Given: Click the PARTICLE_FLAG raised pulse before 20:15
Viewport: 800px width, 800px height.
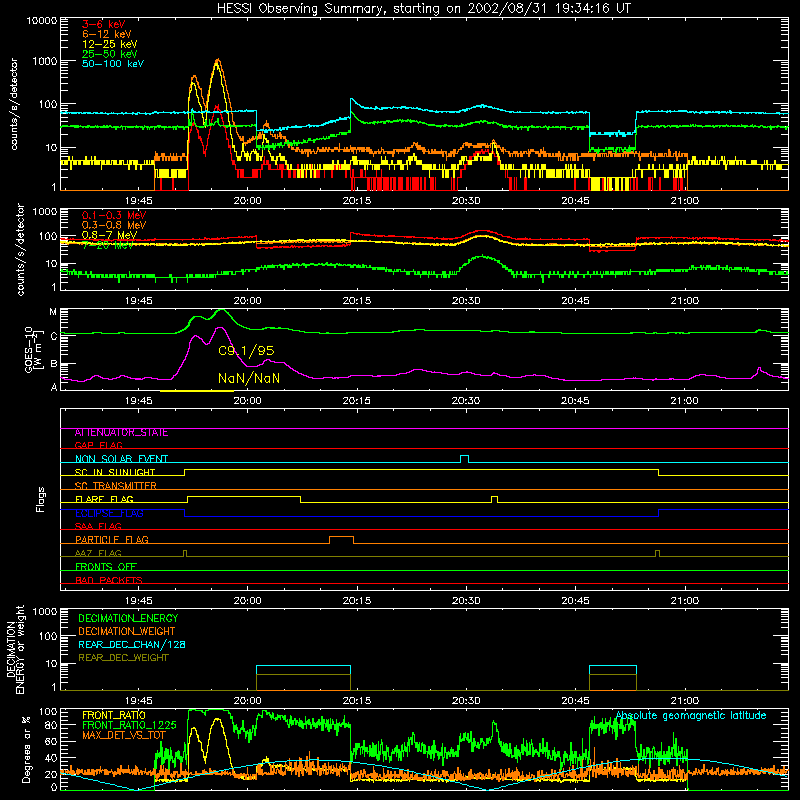Looking at the screenshot, I should click(x=341, y=540).
